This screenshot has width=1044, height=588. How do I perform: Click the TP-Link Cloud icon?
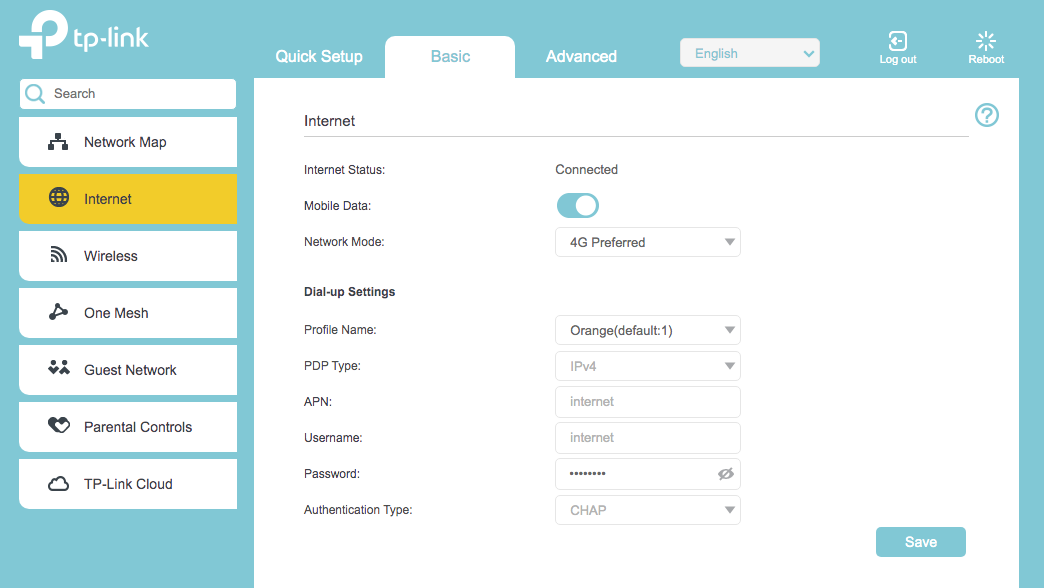(59, 484)
